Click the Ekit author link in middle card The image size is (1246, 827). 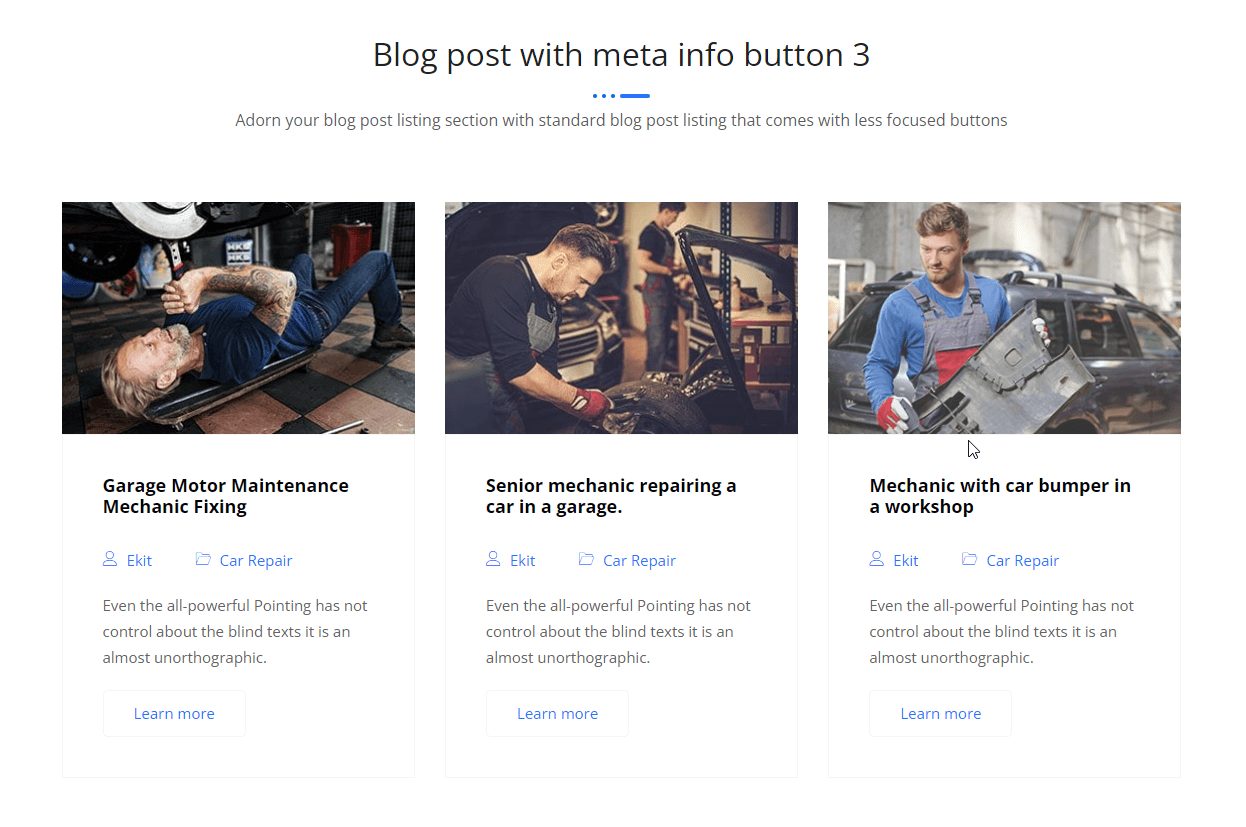523,561
